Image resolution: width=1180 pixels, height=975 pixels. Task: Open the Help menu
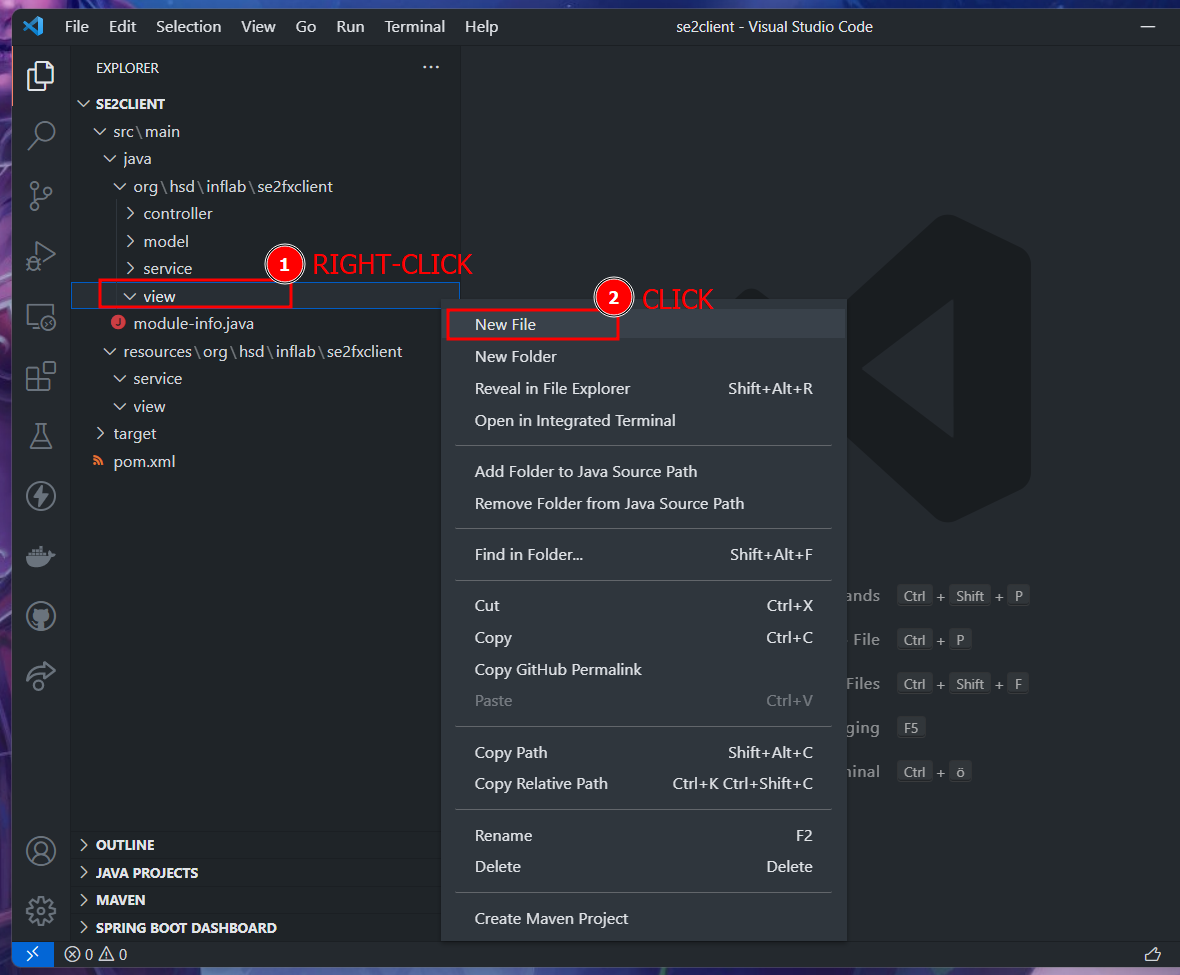(x=481, y=26)
